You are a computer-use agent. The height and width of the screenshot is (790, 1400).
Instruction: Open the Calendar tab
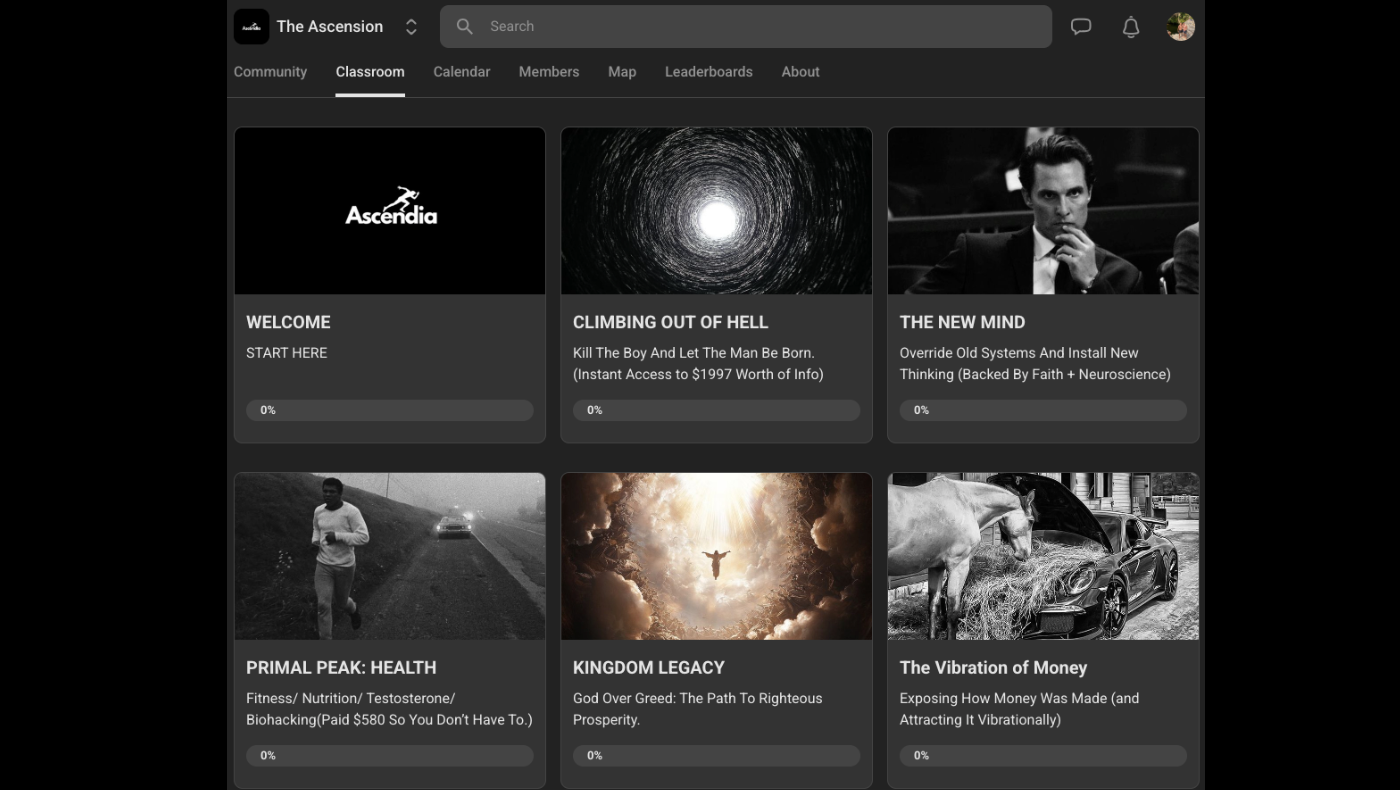[461, 72]
